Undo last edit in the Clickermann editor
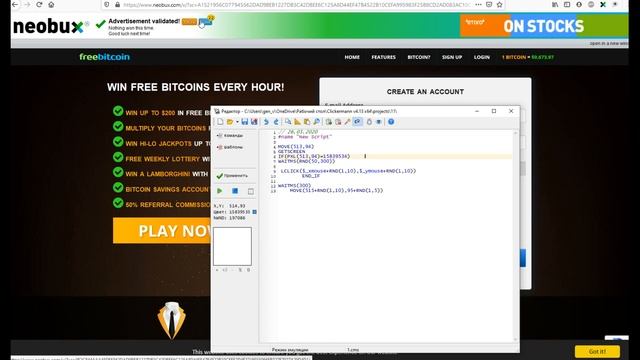The height and width of the screenshot is (360, 640). pyautogui.click(x=266, y=122)
